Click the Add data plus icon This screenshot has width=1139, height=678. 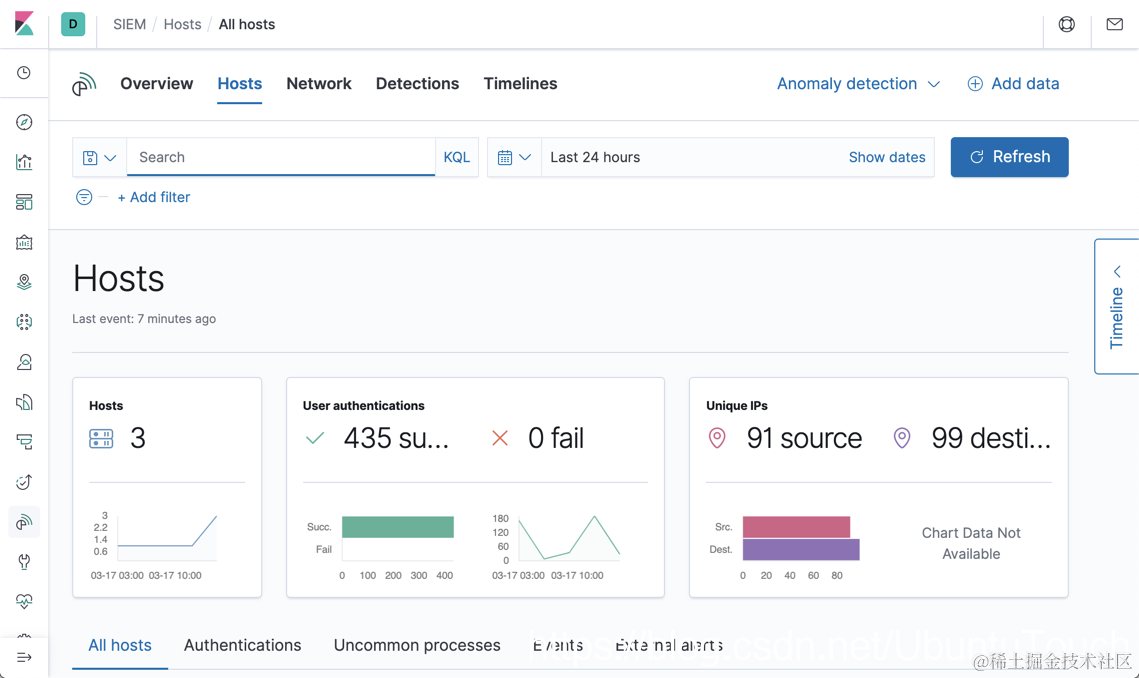point(975,84)
